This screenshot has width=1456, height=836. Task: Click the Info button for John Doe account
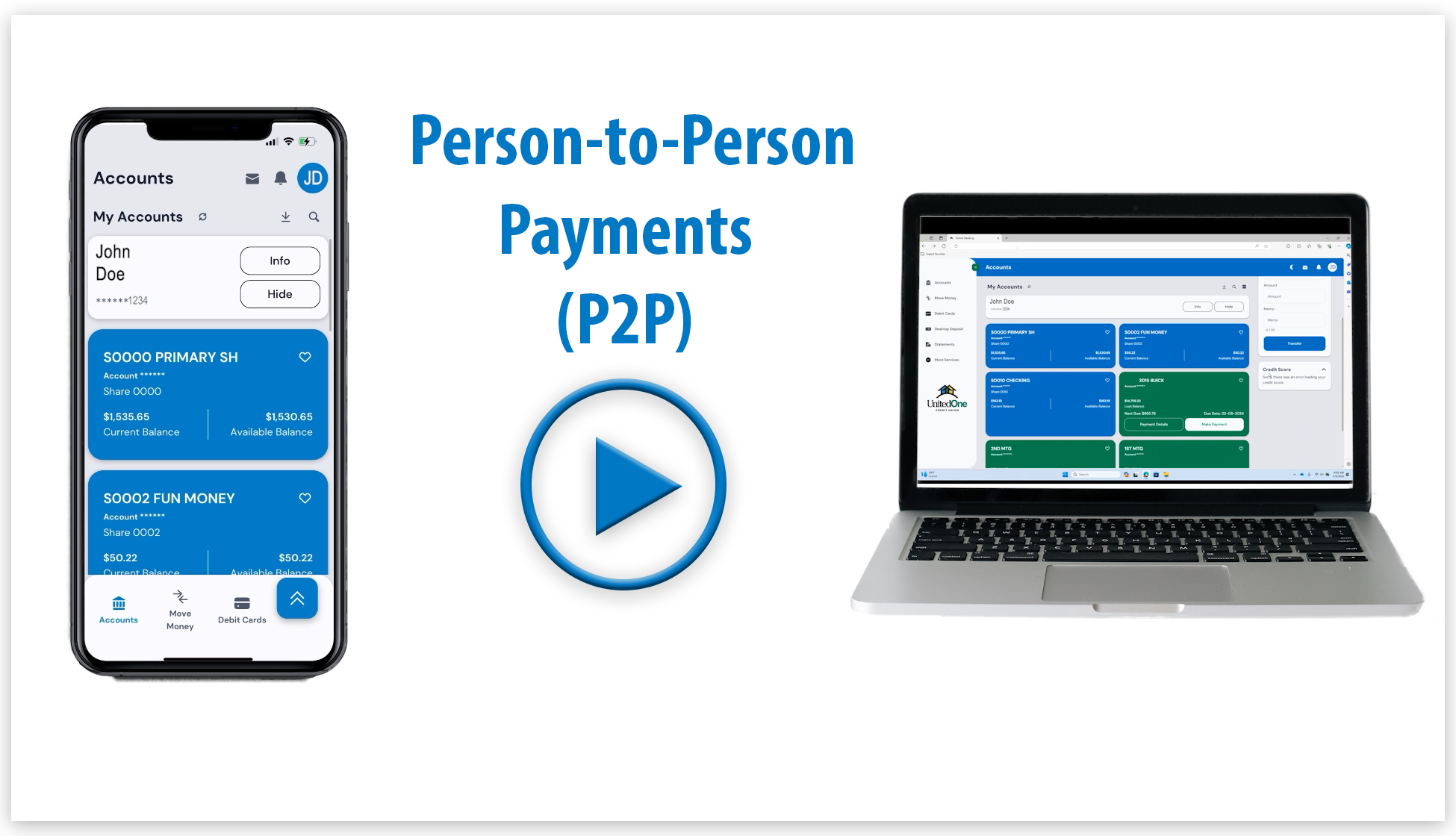pos(280,261)
